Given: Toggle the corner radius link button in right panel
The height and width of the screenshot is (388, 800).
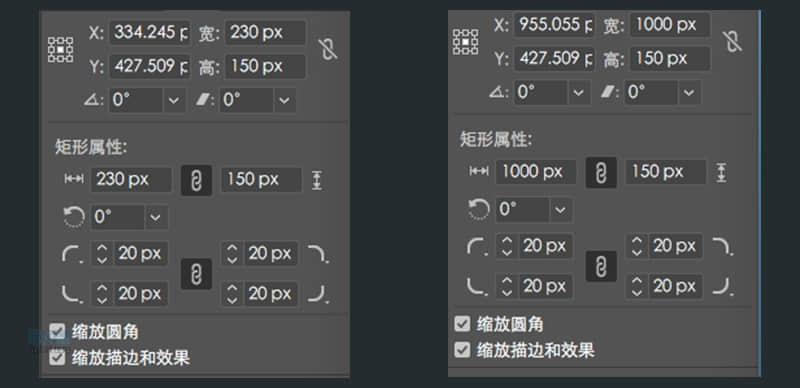Looking at the screenshot, I should [601, 266].
